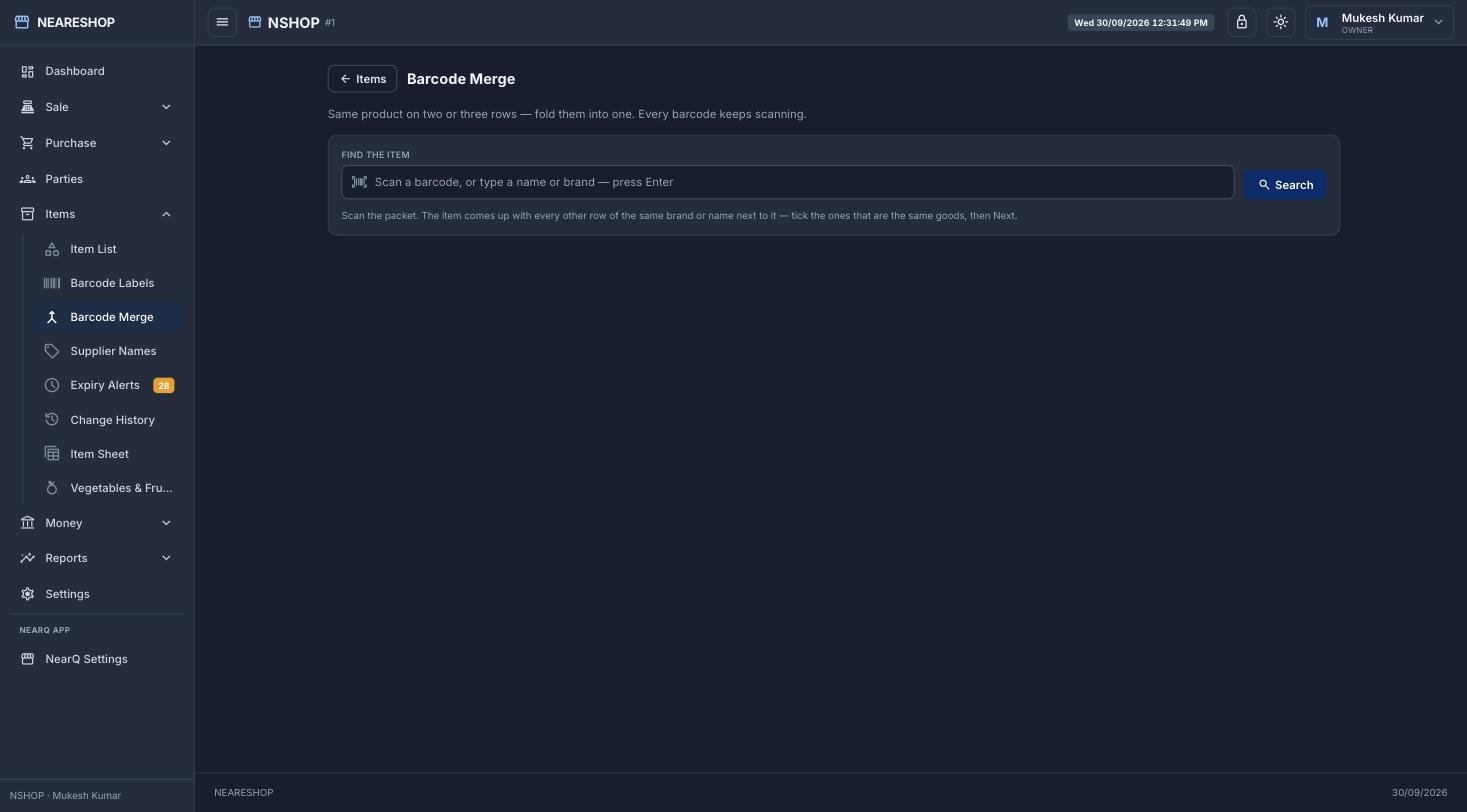
Task: Click the NSHOP store icon in header
Action: click(x=254, y=22)
